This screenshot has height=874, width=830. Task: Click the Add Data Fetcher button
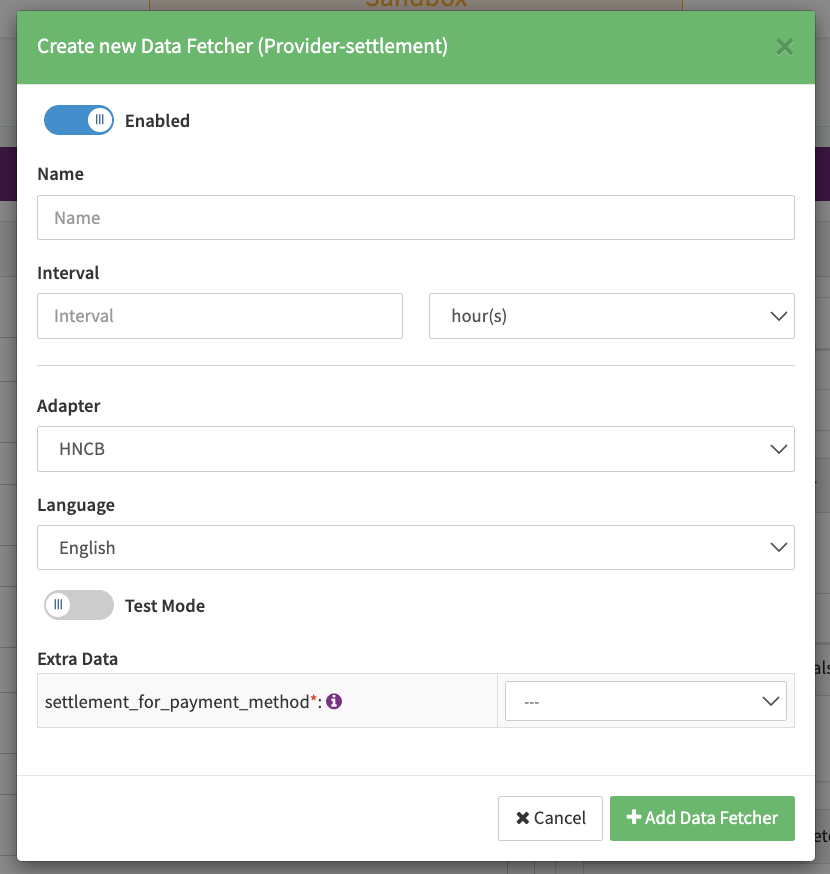tap(702, 818)
